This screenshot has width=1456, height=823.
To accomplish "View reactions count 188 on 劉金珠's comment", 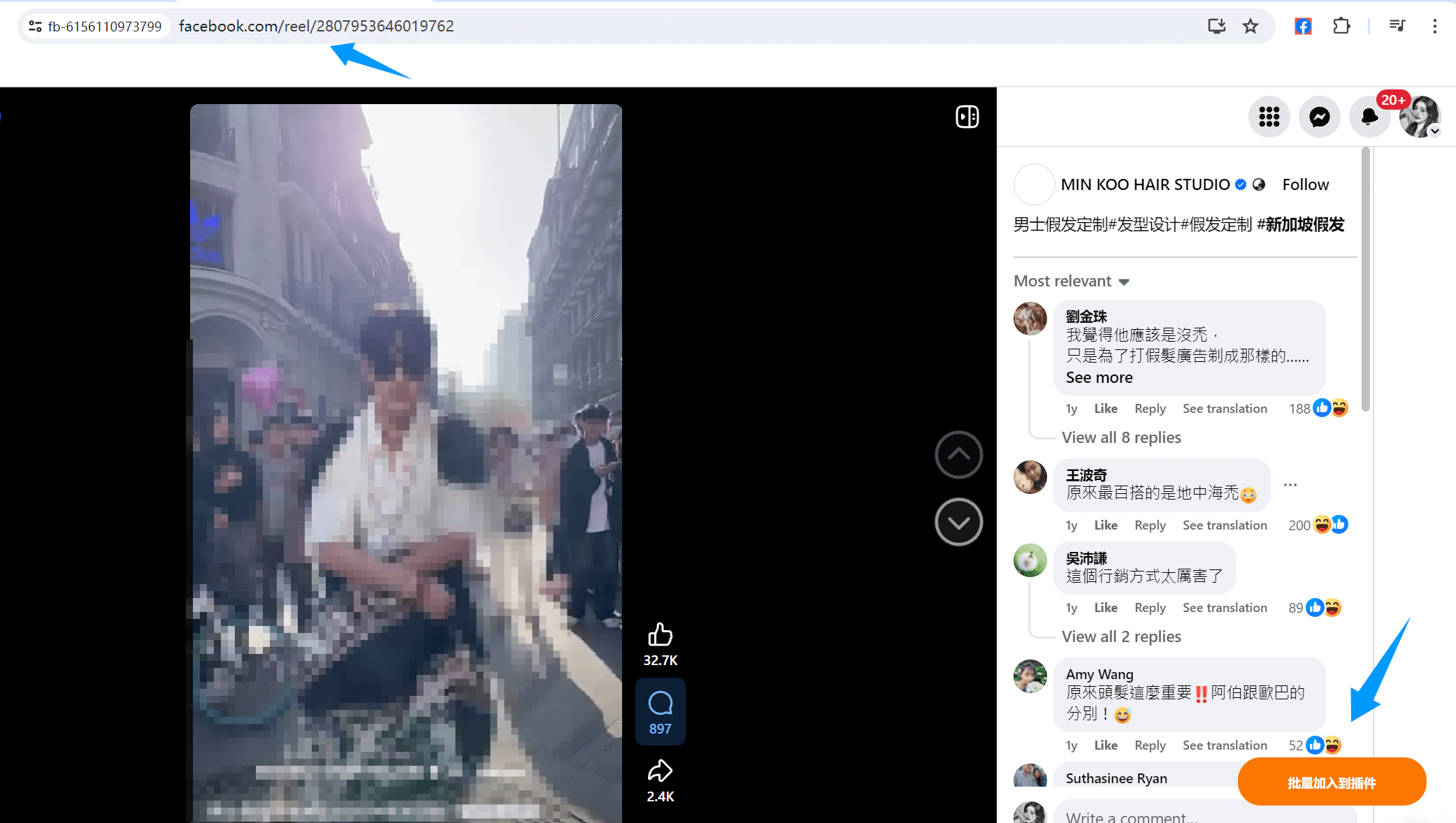I will pos(1318,409).
